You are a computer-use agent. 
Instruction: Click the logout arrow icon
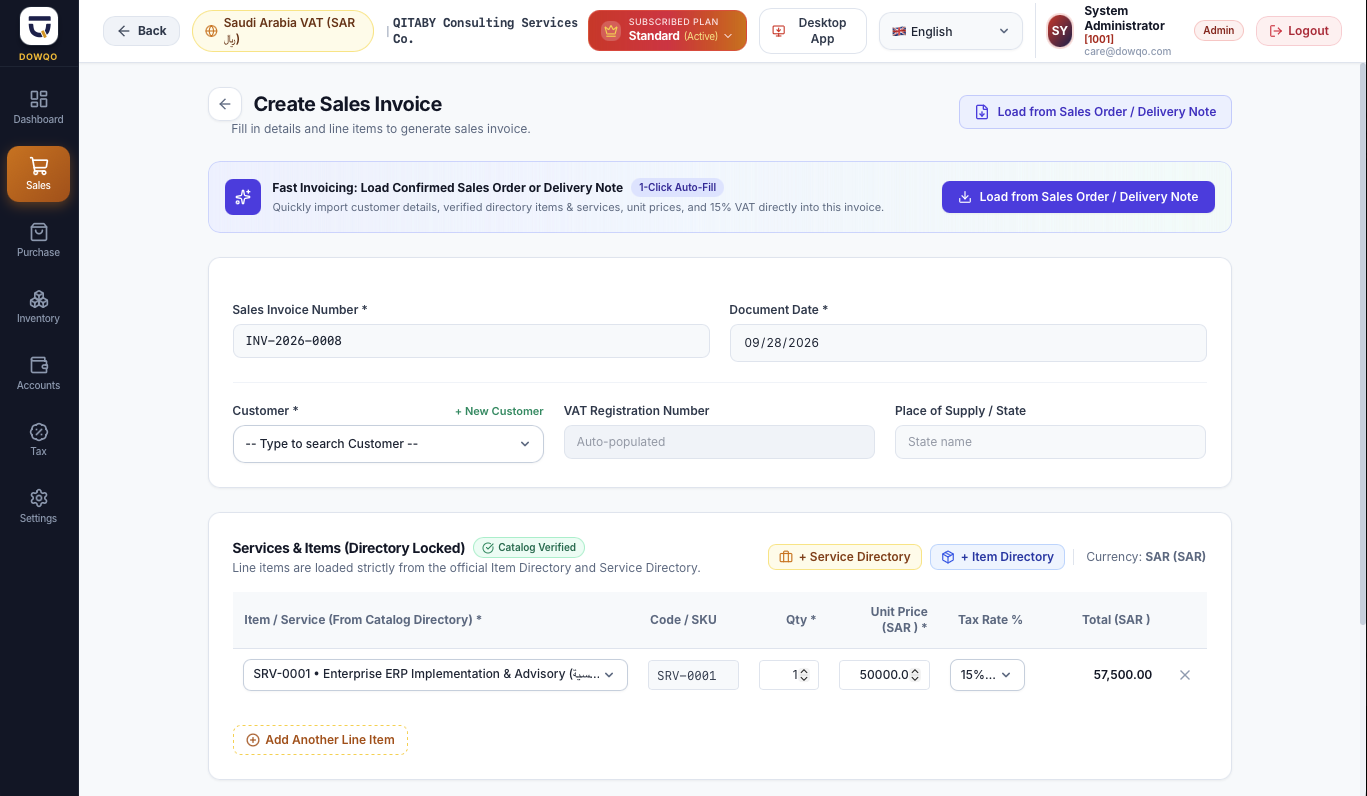(x=1276, y=31)
